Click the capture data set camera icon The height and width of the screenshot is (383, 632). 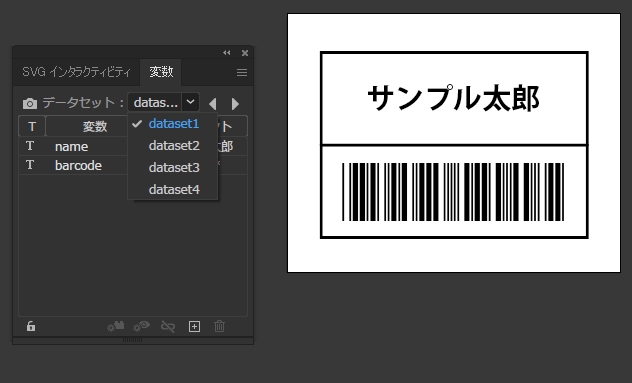(x=30, y=104)
